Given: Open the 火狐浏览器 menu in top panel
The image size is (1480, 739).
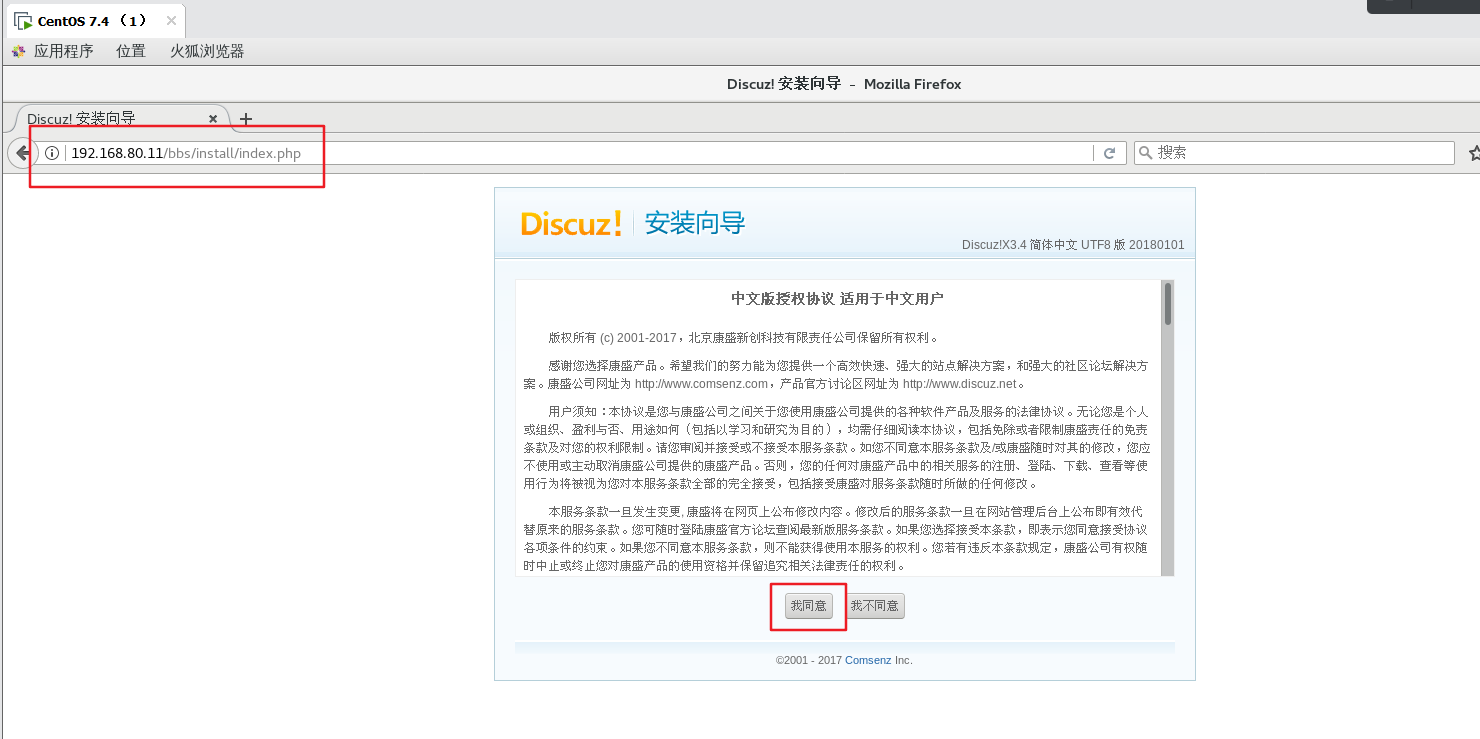Looking at the screenshot, I should tap(207, 51).
